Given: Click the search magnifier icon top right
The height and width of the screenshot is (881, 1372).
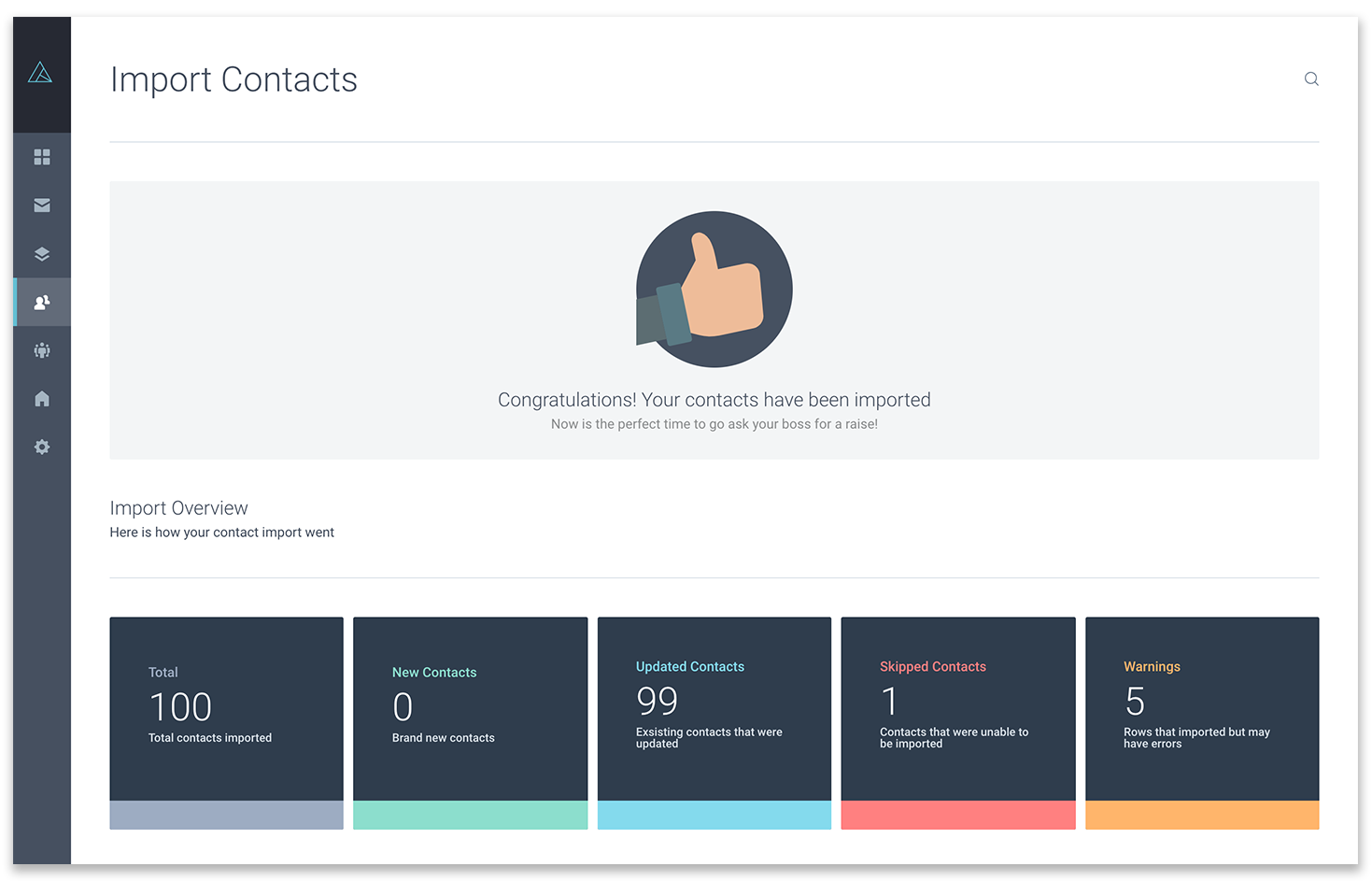Looking at the screenshot, I should [1311, 78].
